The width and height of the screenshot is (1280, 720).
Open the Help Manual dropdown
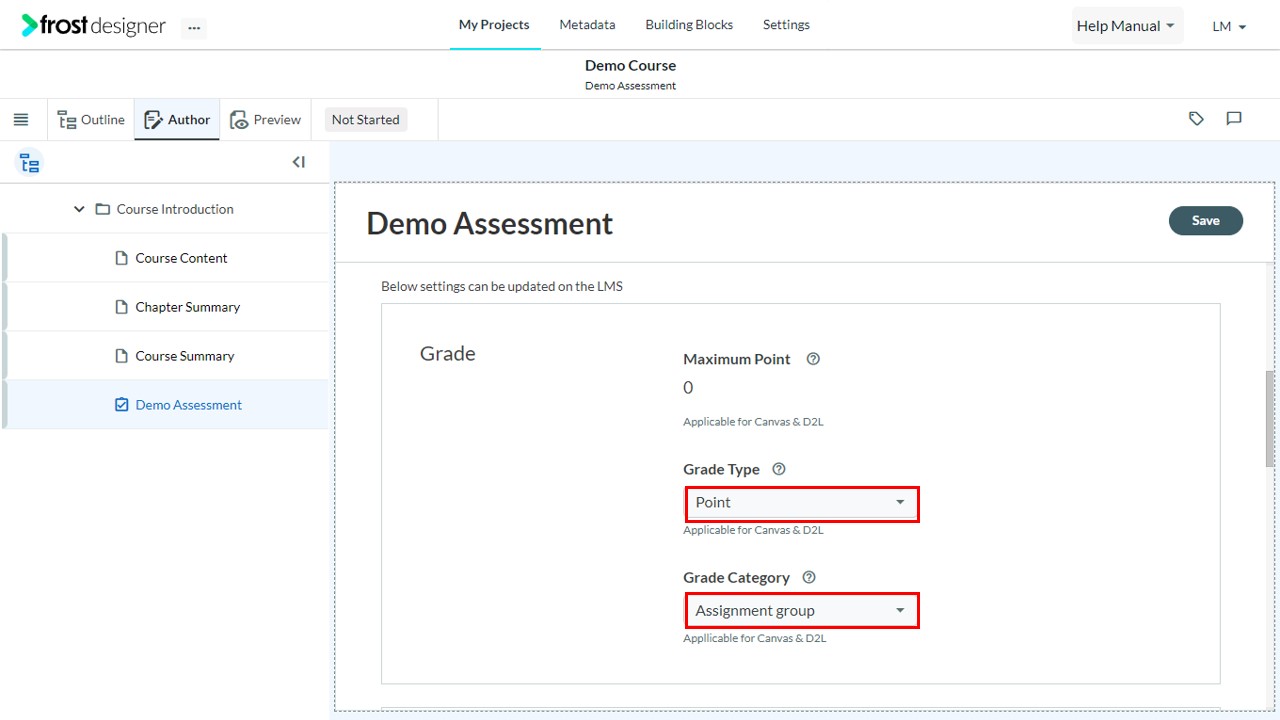pyautogui.click(x=1127, y=26)
